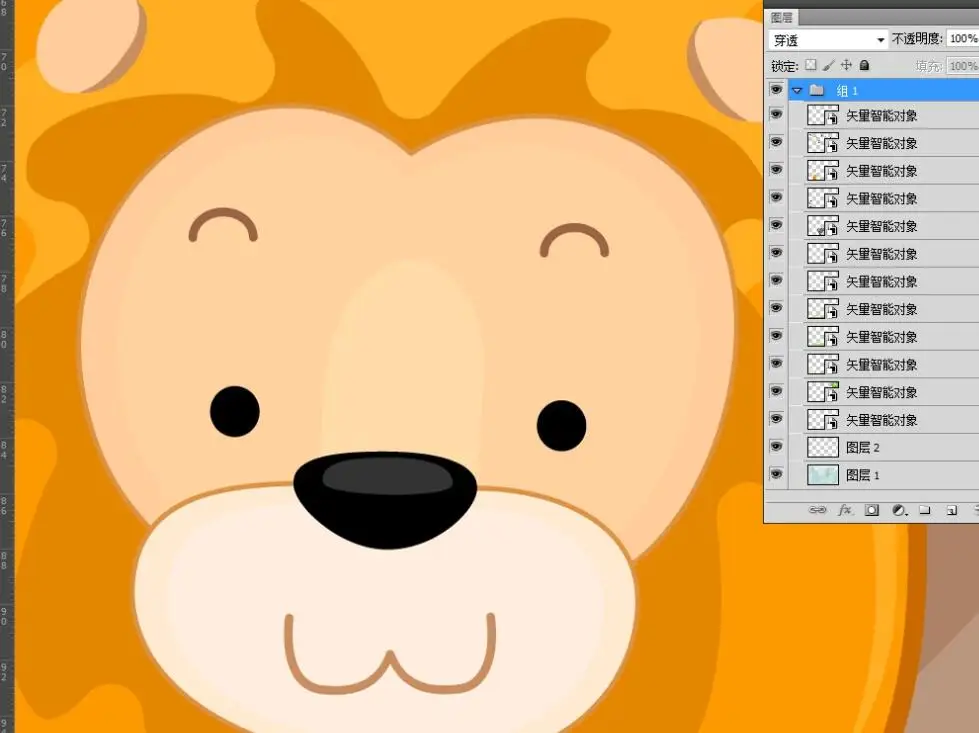Screen dimensions: 979x733
Task: Click the create new layer icon
Action: click(952, 510)
